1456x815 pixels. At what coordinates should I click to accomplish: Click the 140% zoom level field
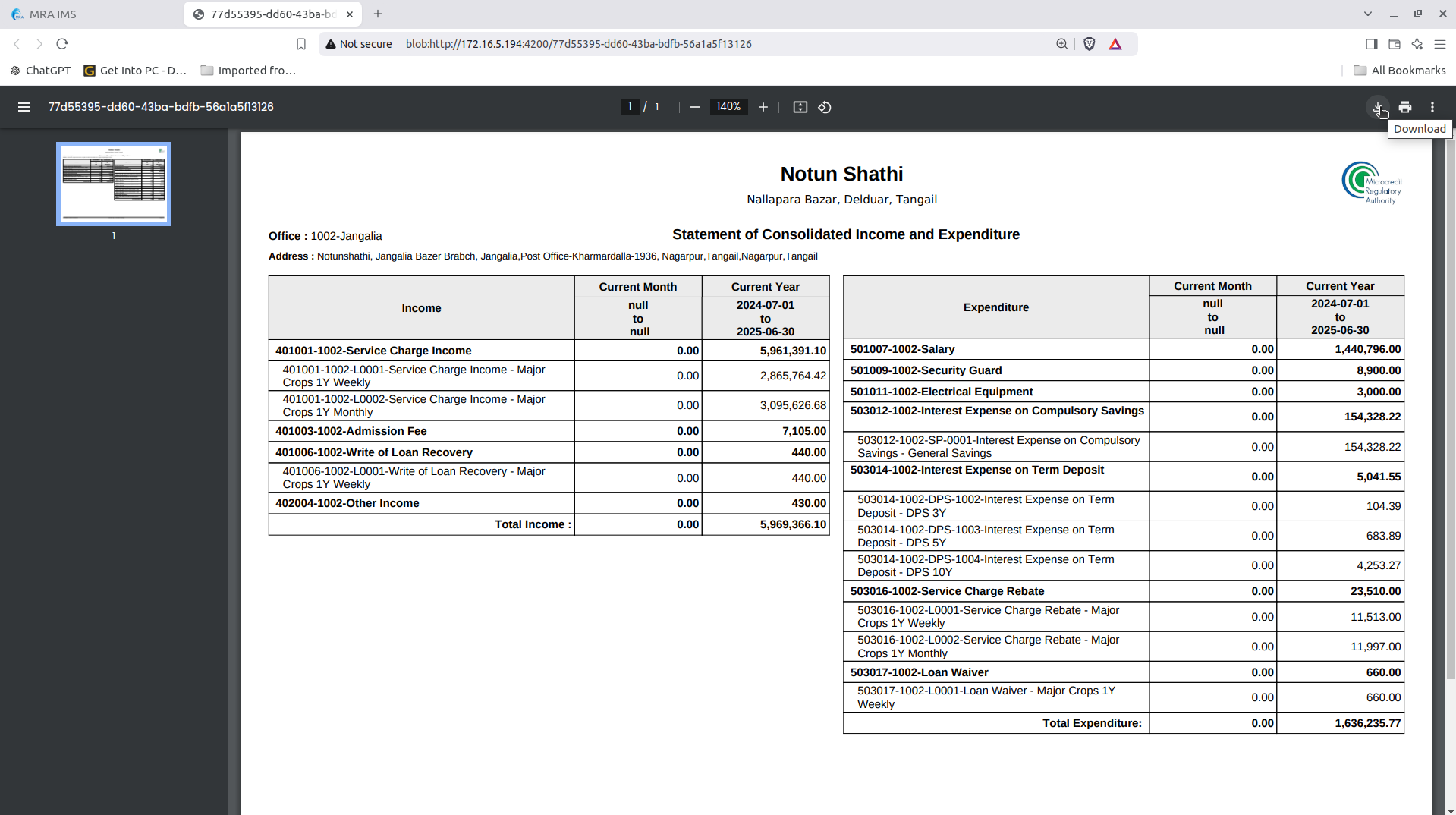(x=728, y=107)
